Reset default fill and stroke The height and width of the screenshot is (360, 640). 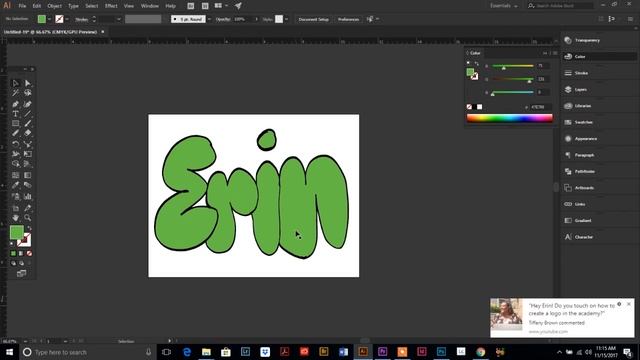(x=12, y=244)
